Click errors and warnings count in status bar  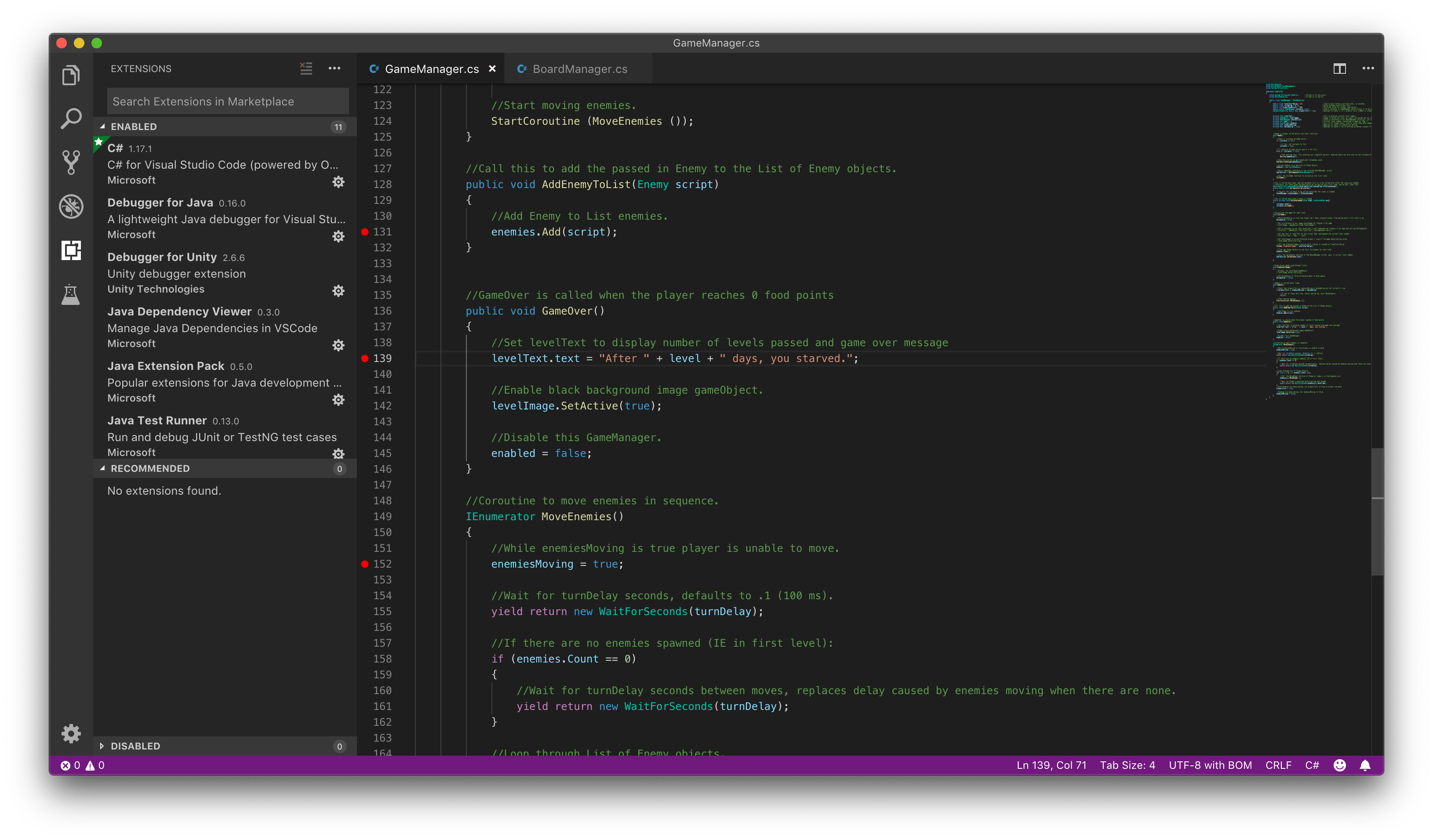(83, 765)
